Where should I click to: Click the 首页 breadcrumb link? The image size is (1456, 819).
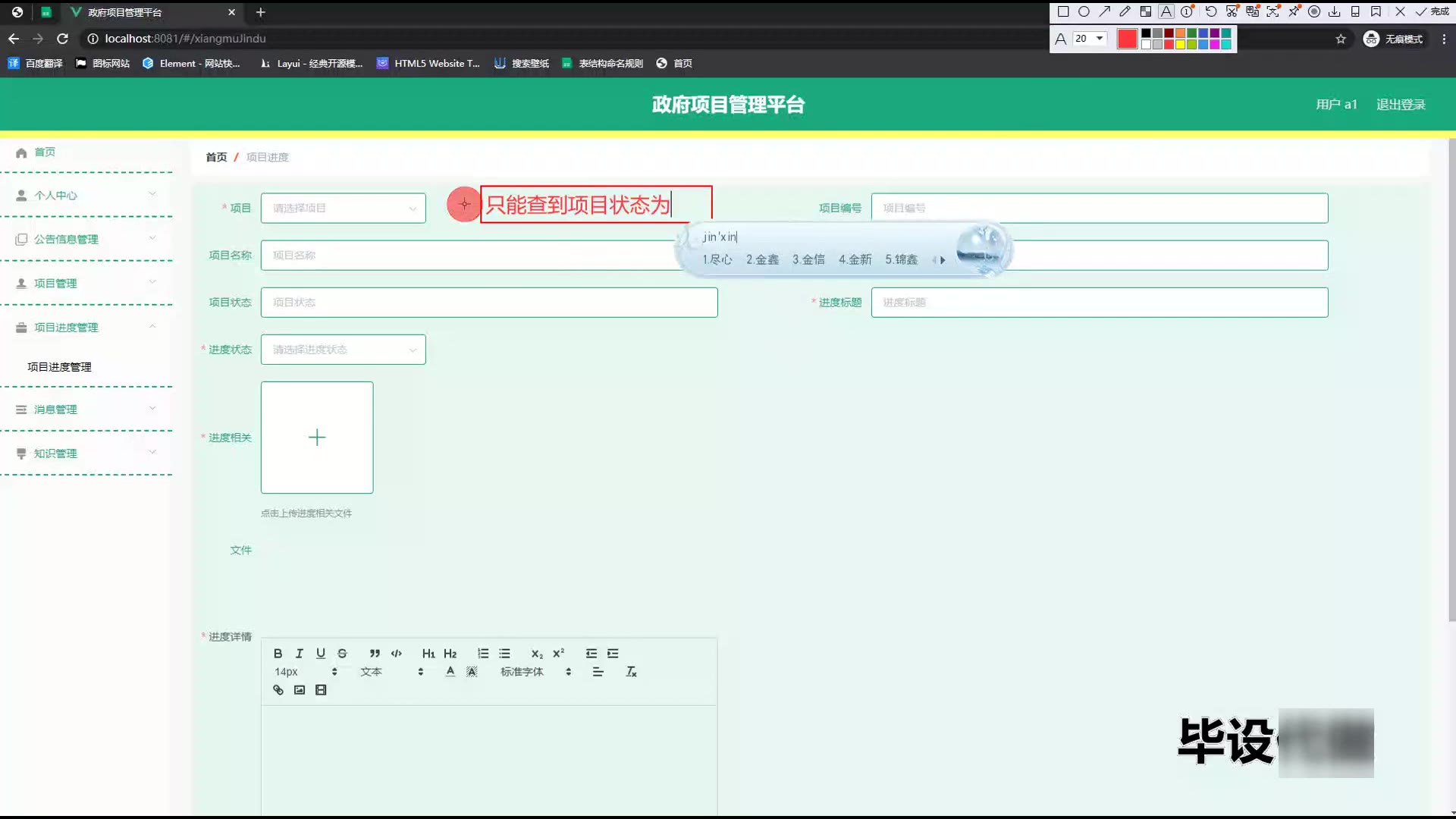pos(216,157)
